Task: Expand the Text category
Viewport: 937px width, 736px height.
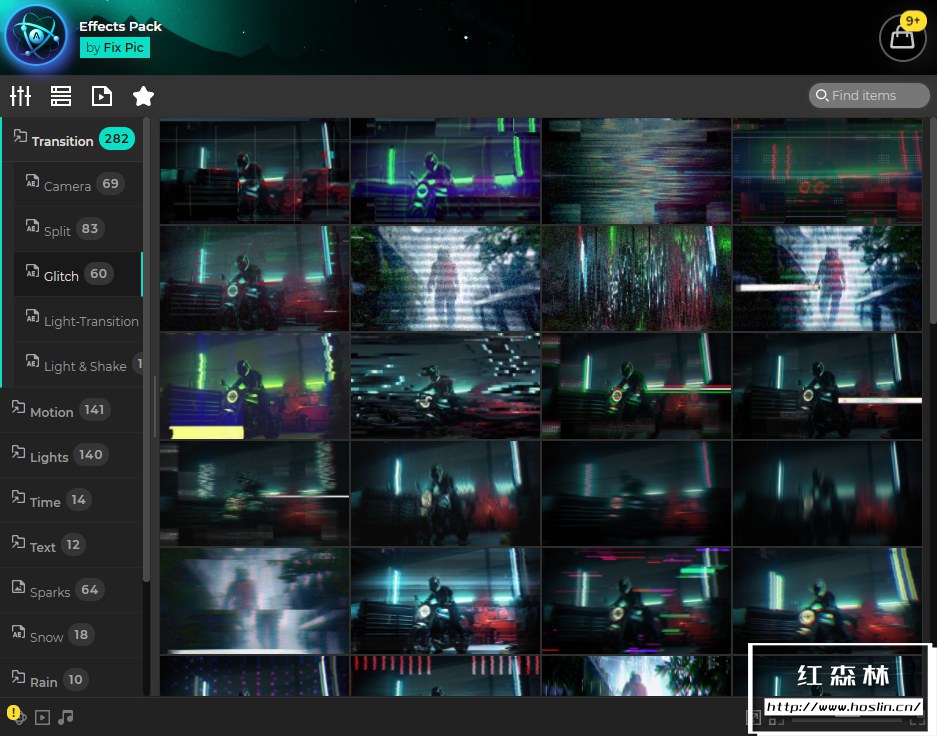Action: point(72,545)
